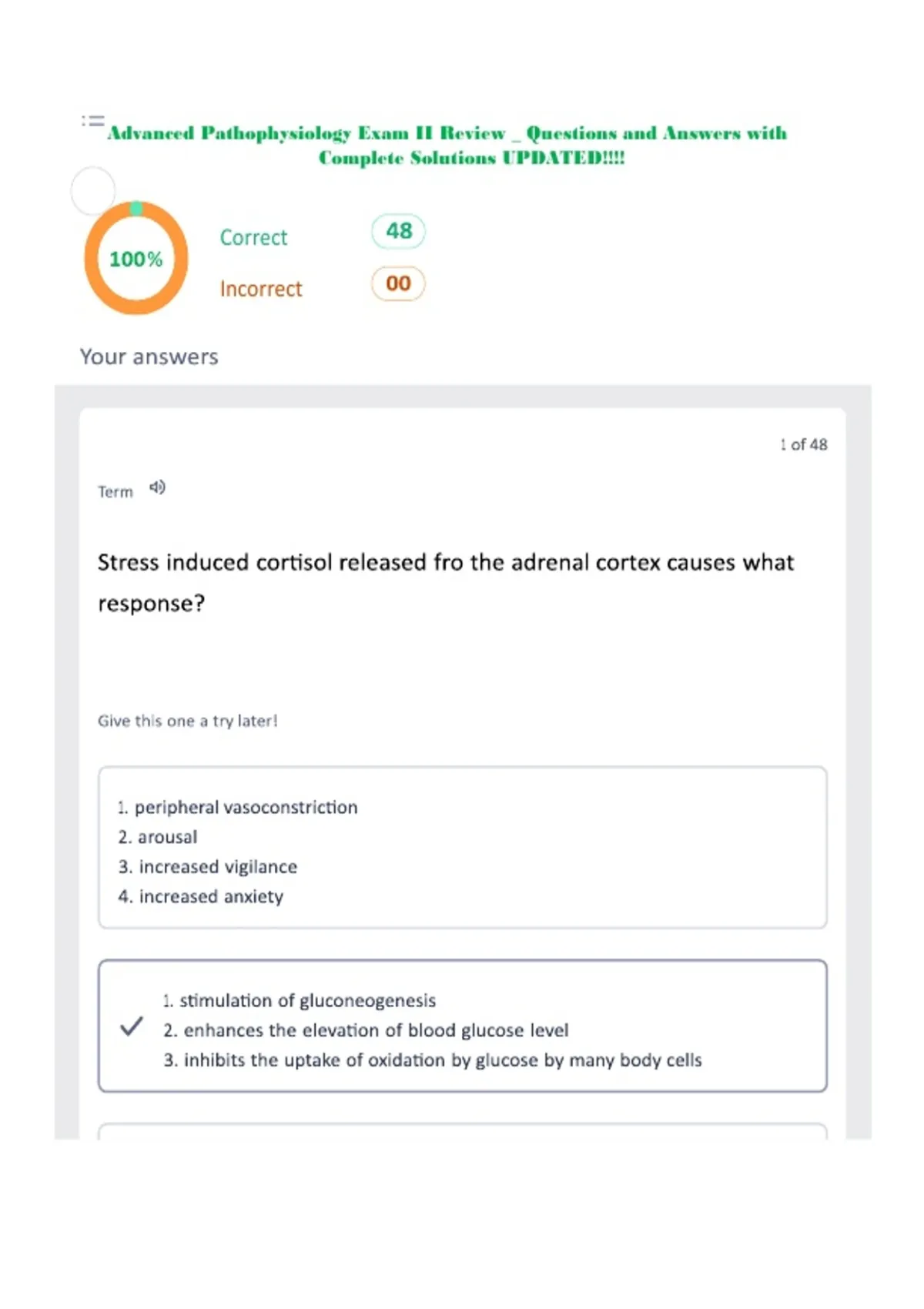Click the empty circle above the score ring
The width and height of the screenshot is (924, 1309).
(93, 190)
